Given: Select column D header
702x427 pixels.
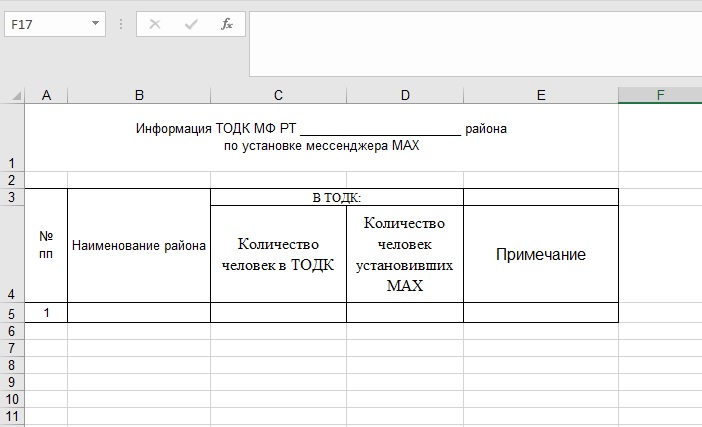Looking at the screenshot, I should [x=405, y=95].
